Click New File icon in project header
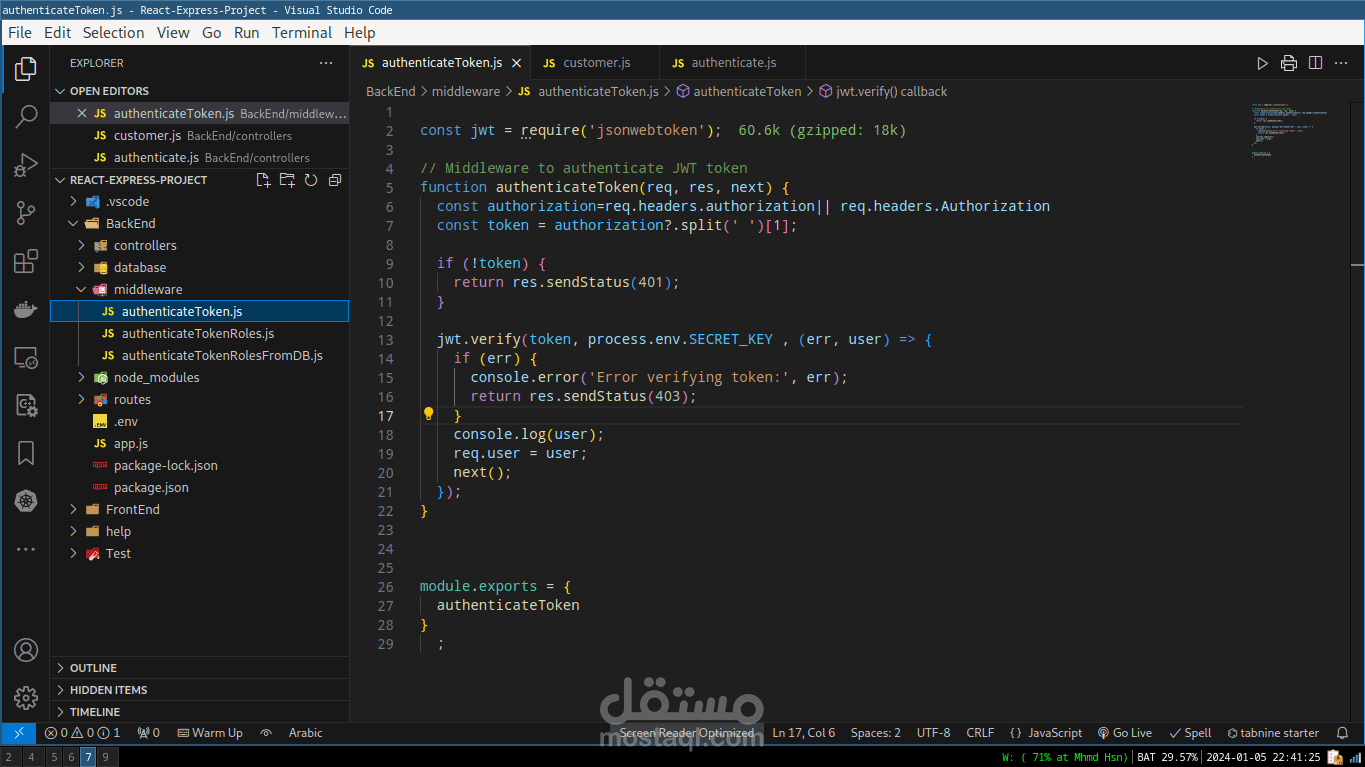Screen dimensions: 1365x767 [263, 180]
